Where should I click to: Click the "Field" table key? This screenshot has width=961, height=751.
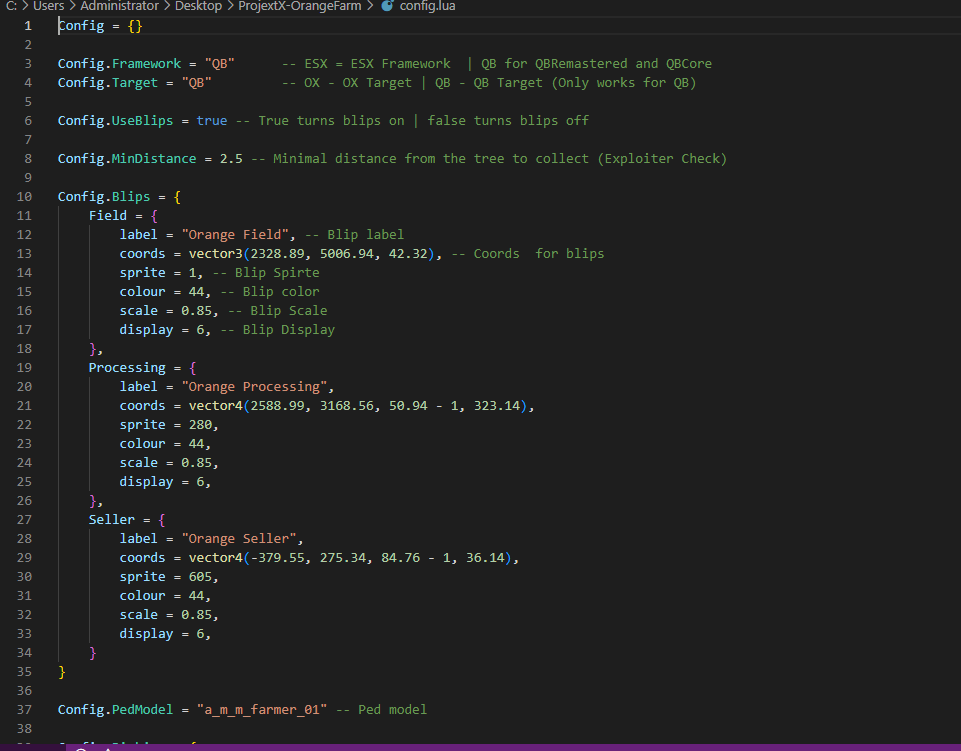pos(108,216)
